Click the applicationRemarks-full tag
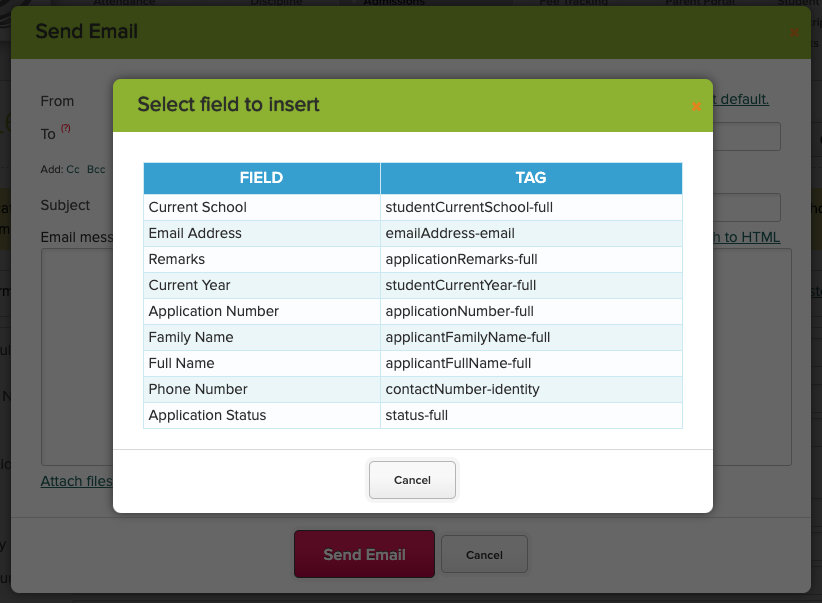822x603 pixels. 461,259
